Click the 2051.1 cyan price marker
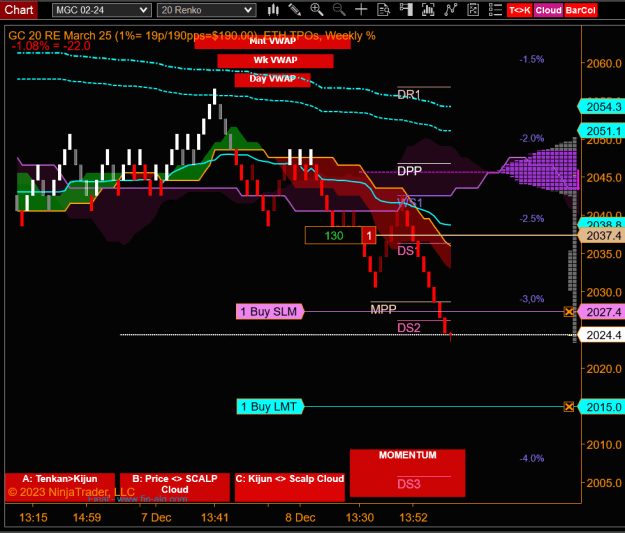This screenshot has height=533, width=625. [601, 131]
